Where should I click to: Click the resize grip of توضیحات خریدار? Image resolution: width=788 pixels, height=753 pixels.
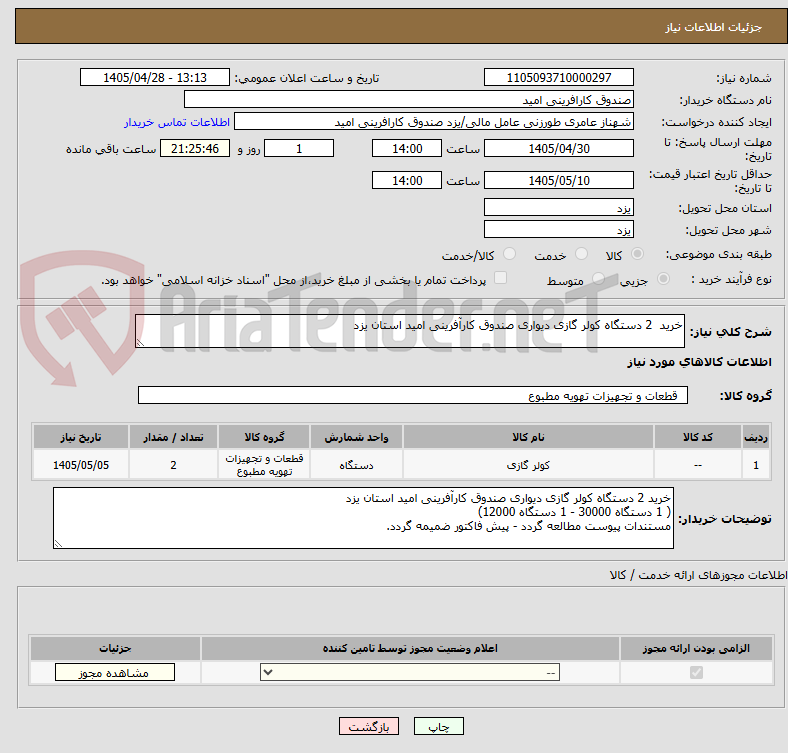(x=58, y=543)
